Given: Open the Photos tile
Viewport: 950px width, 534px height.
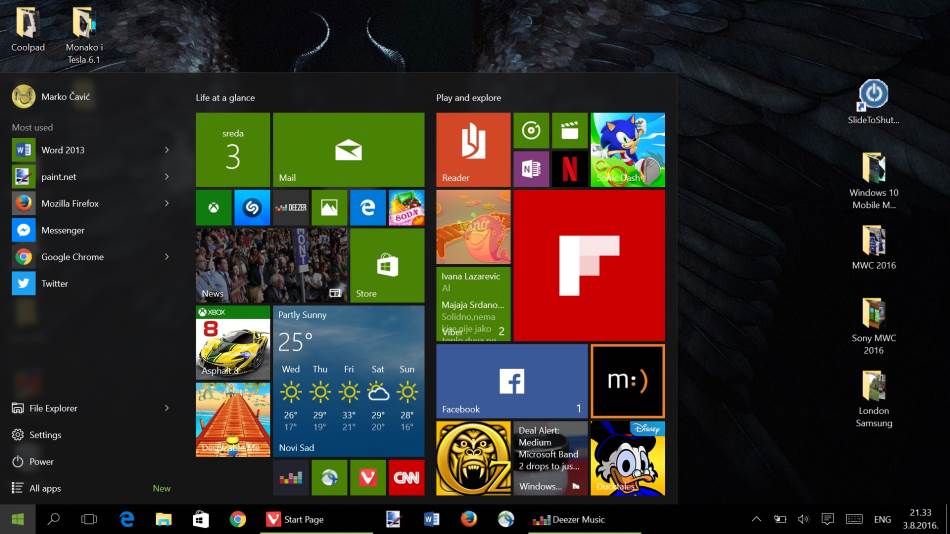Looking at the screenshot, I should coord(330,208).
